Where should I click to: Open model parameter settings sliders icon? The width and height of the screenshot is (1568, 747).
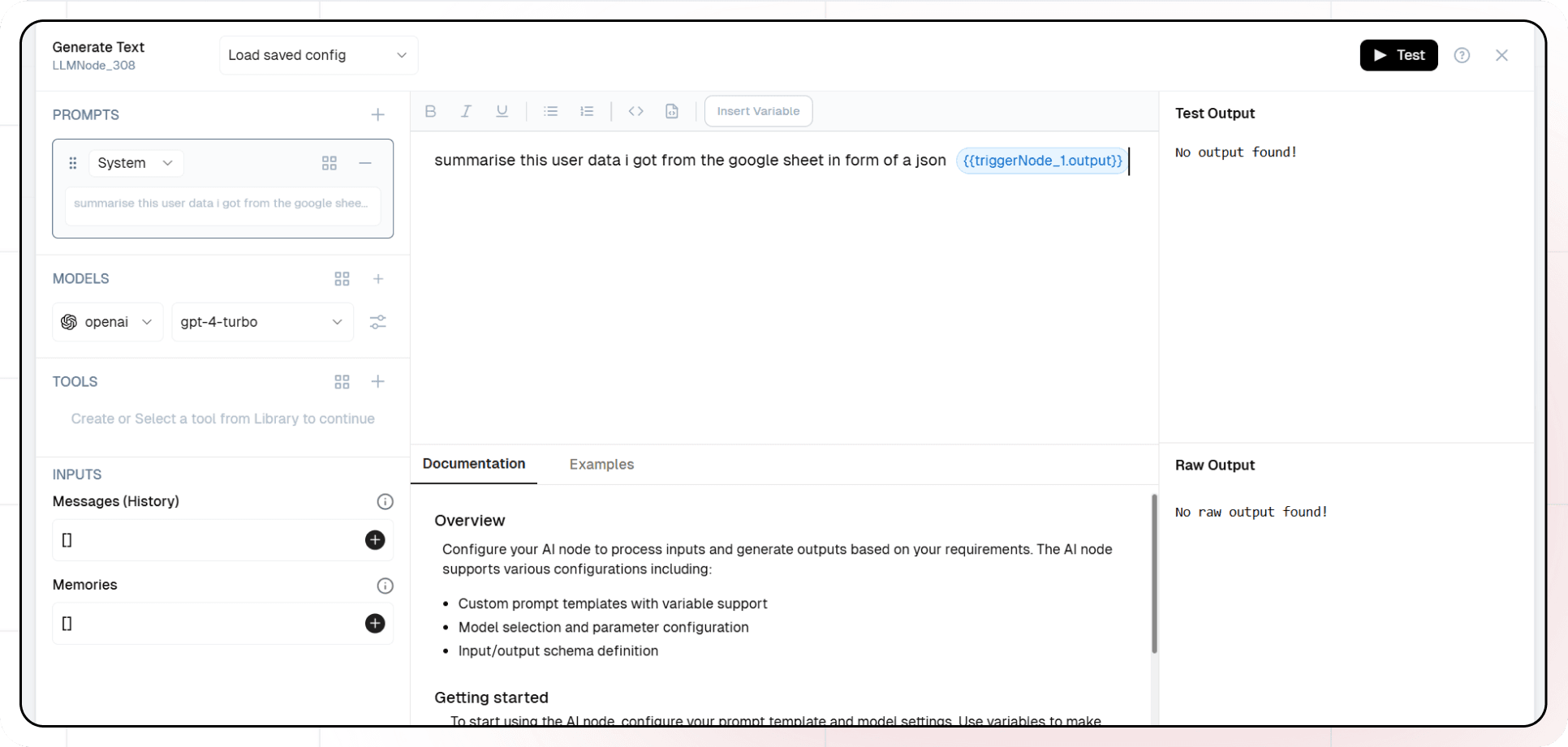click(377, 322)
